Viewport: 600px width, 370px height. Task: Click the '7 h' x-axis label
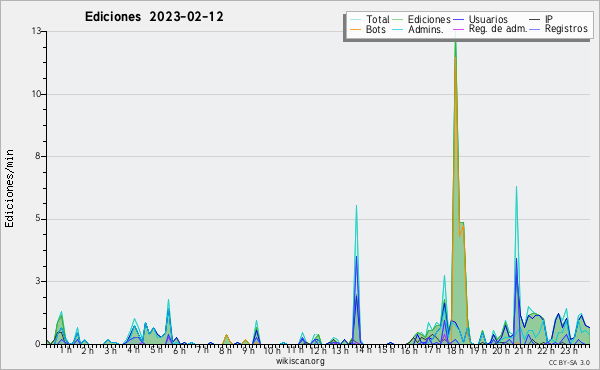tap(202, 350)
